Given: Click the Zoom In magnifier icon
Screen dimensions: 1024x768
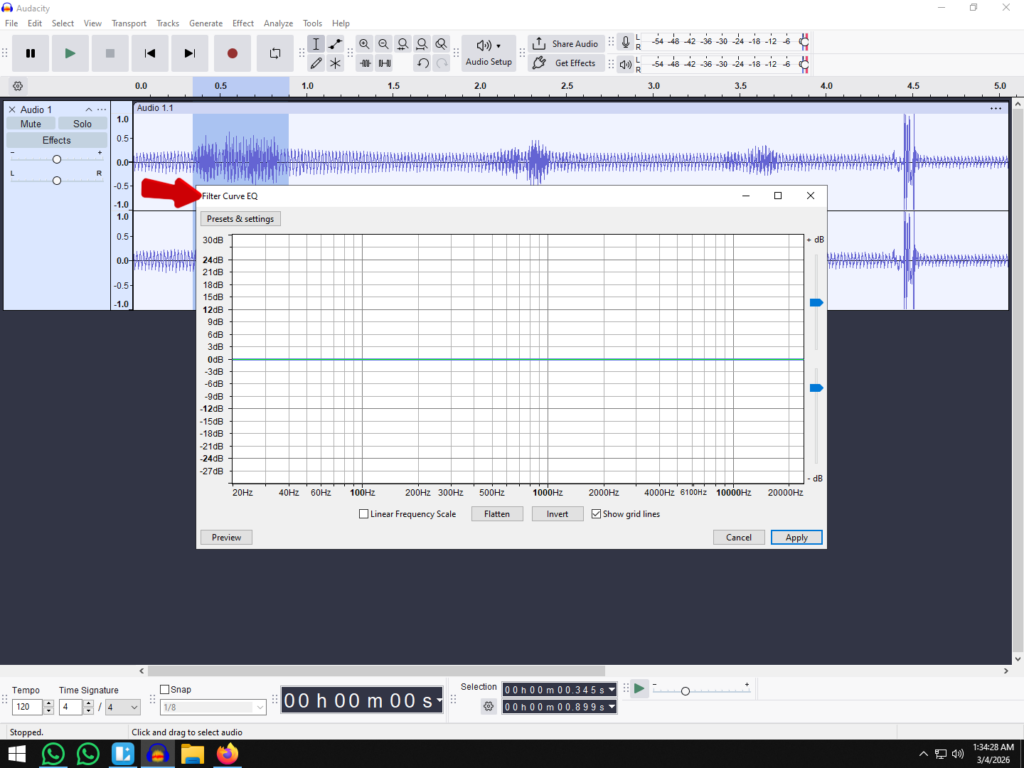Looking at the screenshot, I should click(364, 44).
